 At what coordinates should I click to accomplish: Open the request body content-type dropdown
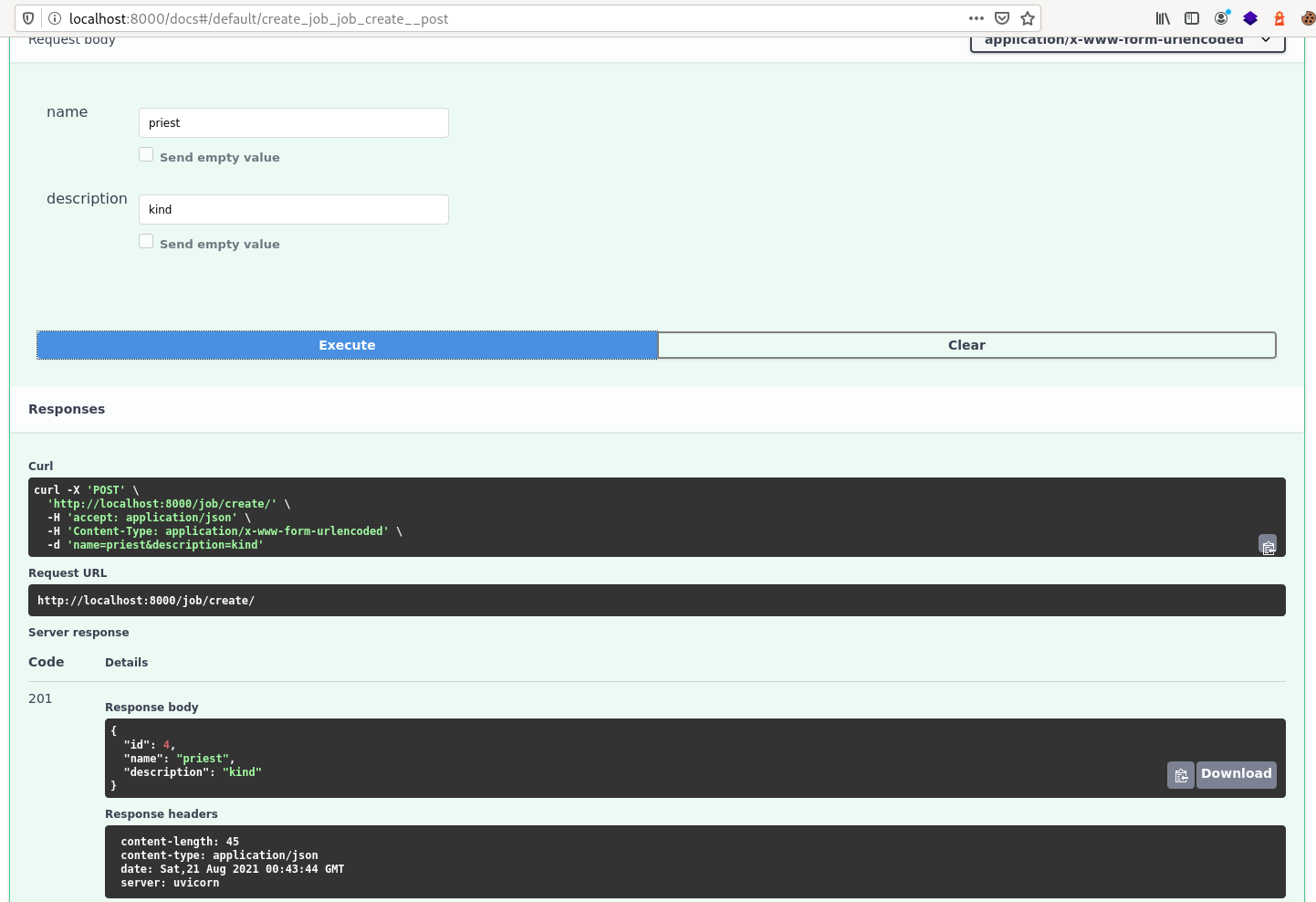(1127, 41)
